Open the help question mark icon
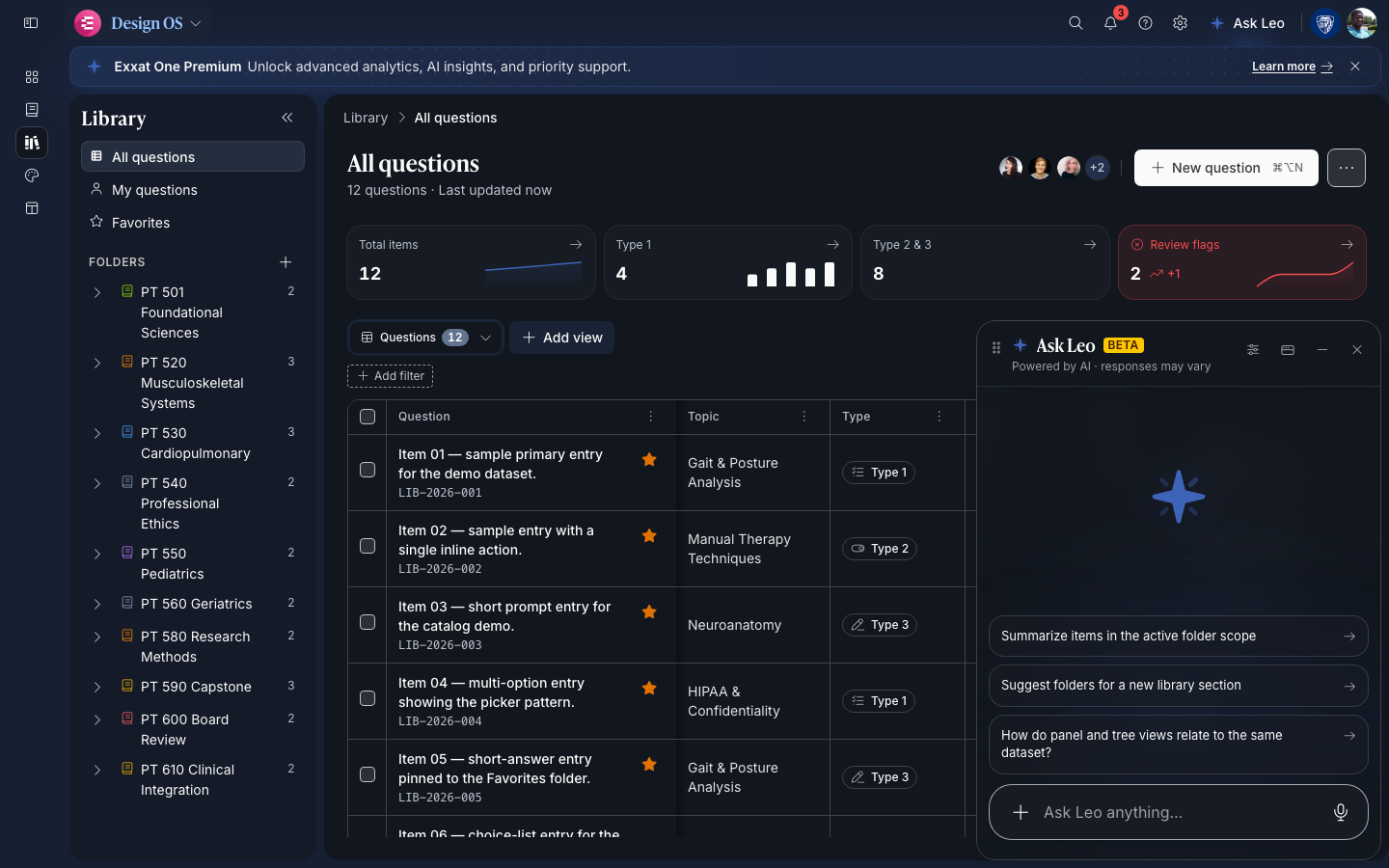Screen dimensions: 1389x868 [x=1145, y=23]
